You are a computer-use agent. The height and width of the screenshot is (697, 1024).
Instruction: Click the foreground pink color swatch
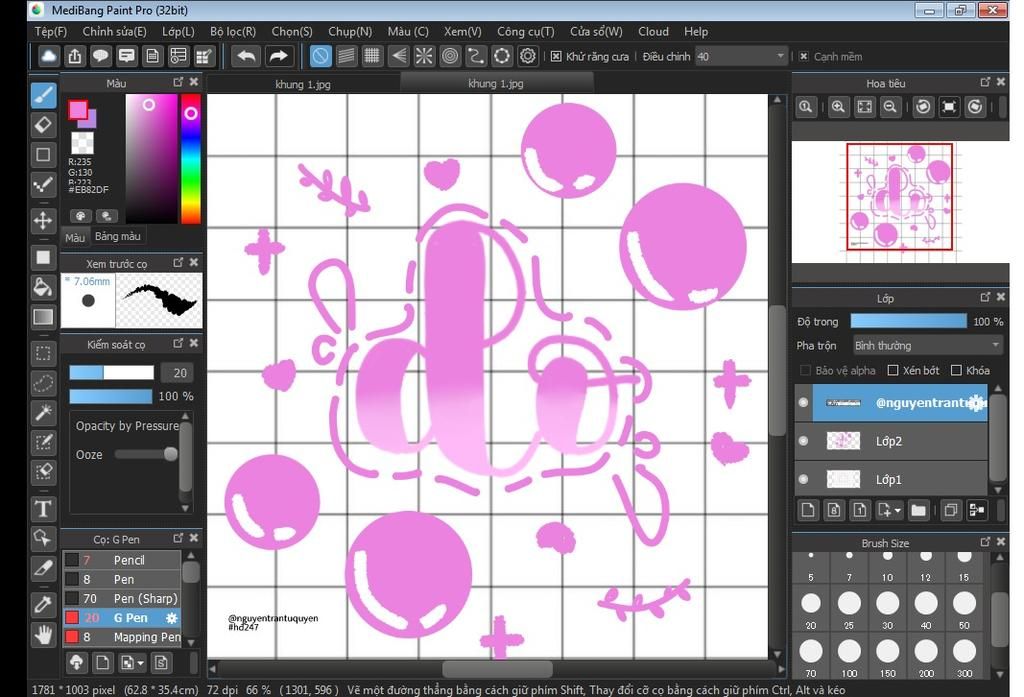tap(78, 110)
